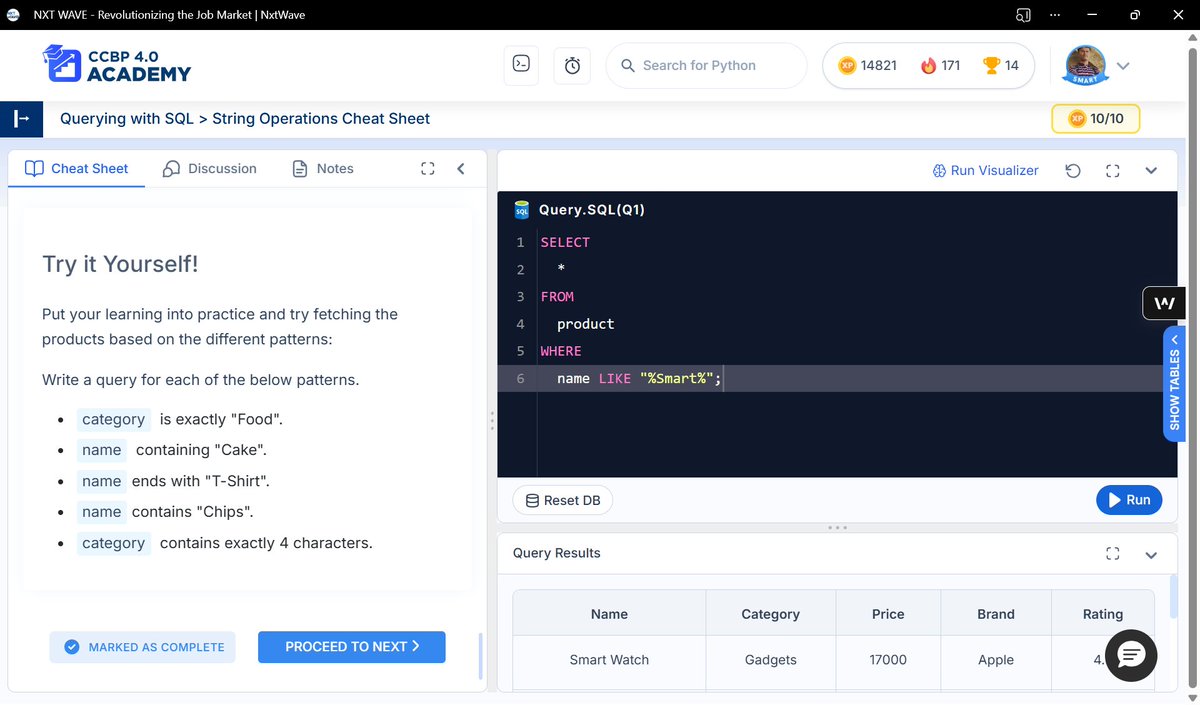The width and height of the screenshot is (1200, 705).
Task: Click the Category column header
Action: (x=770, y=614)
